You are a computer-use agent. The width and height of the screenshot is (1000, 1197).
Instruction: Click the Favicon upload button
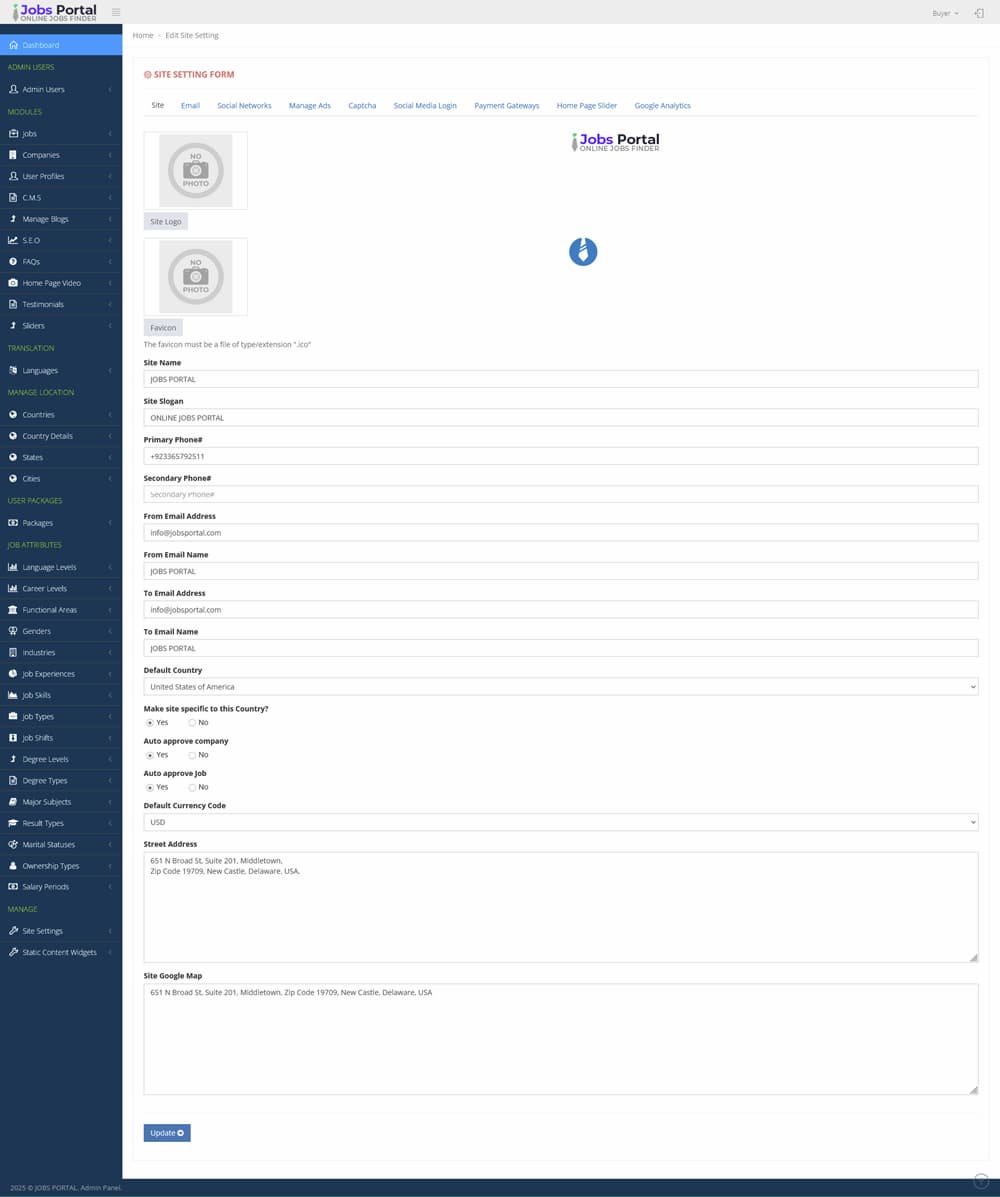coord(163,327)
